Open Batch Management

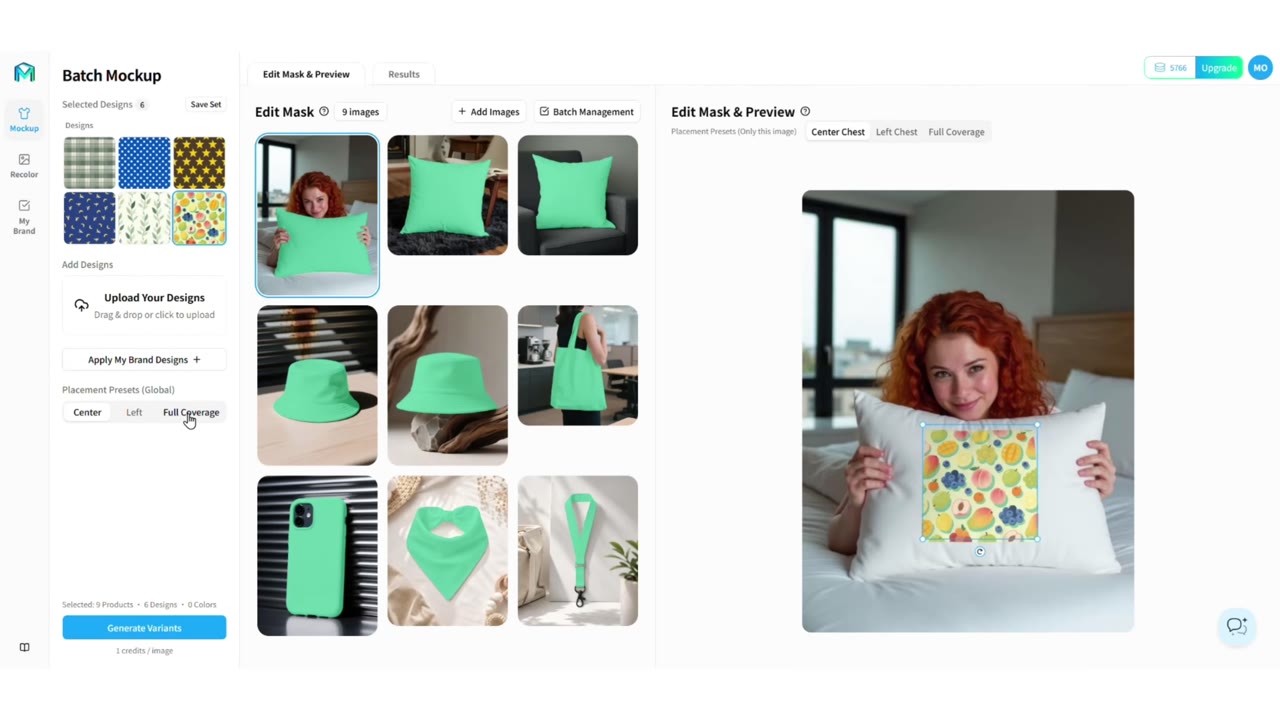(x=586, y=112)
